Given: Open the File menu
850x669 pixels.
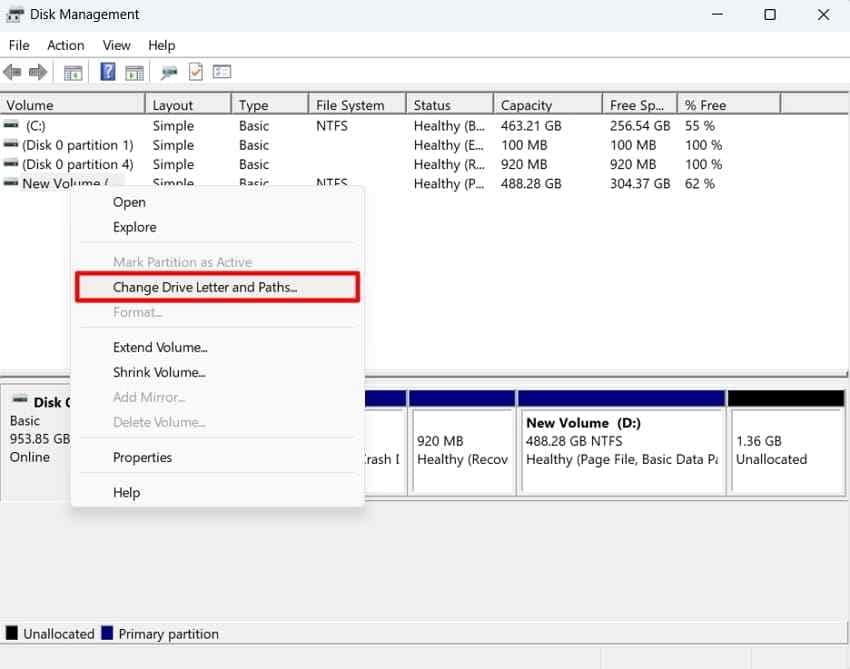Looking at the screenshot, I should 19,46.
